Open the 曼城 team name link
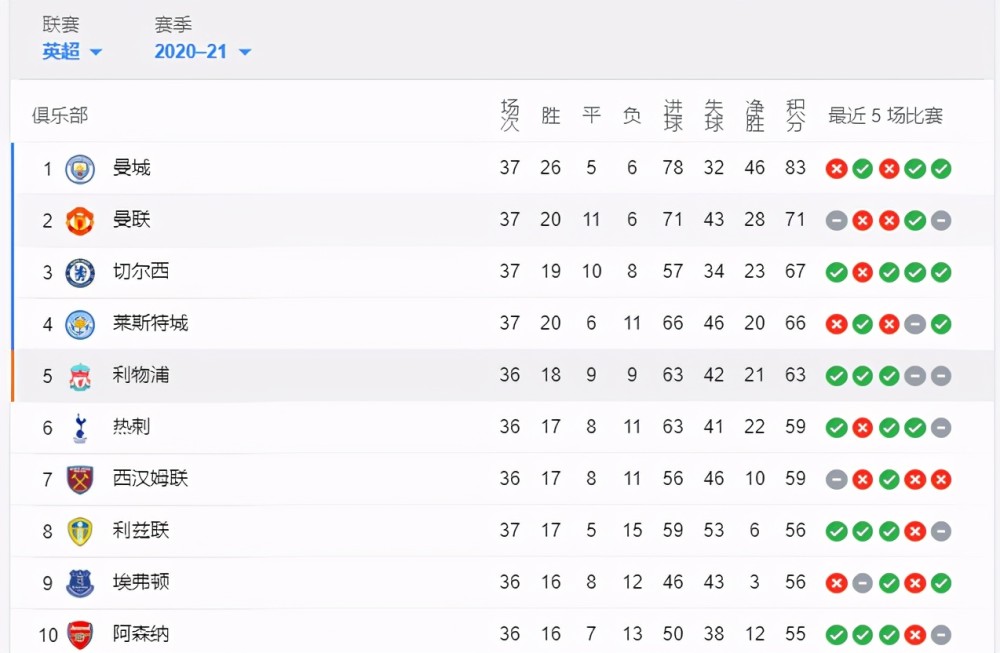 tap(132, 168)
